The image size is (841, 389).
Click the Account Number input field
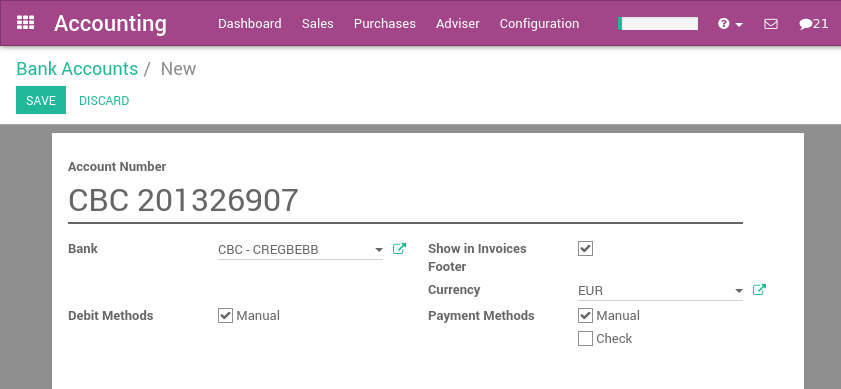pyautogui.click(x=405, y=201)
